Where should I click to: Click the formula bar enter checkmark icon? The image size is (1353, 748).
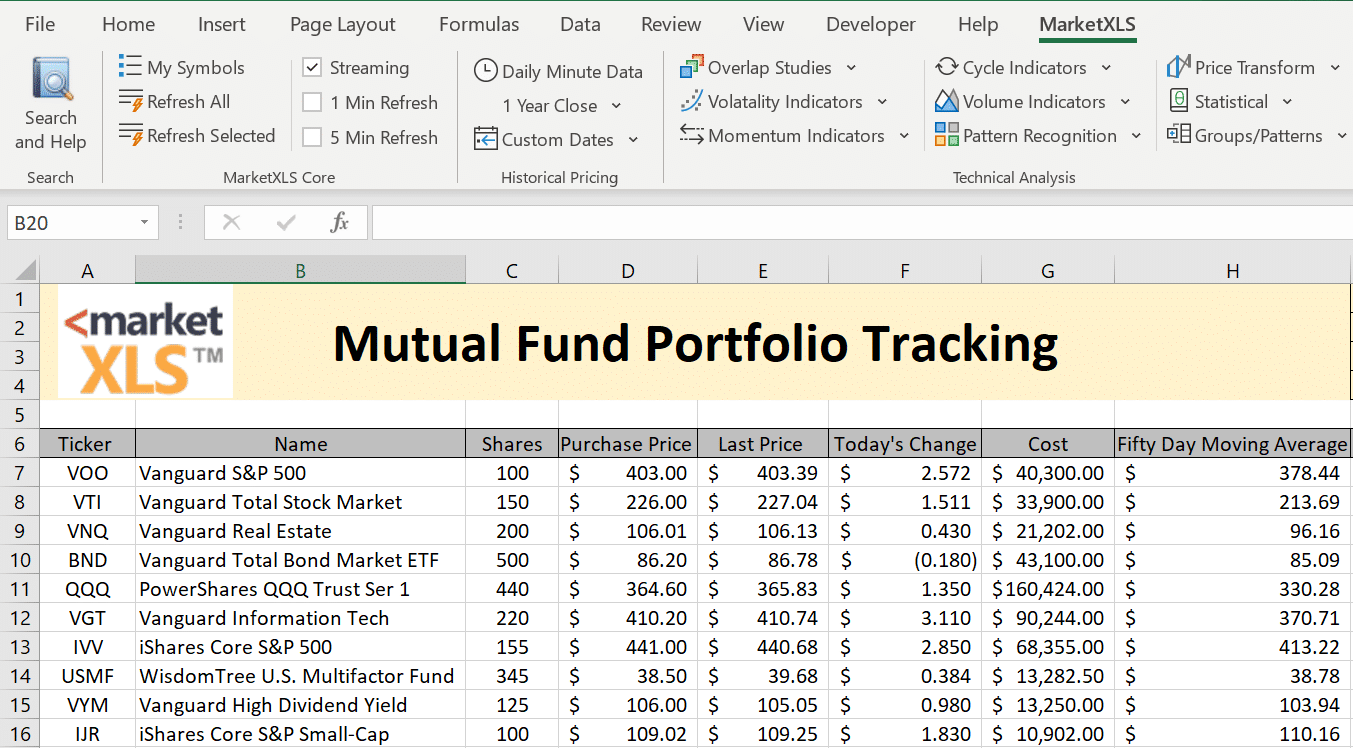(x=286, y=222)
